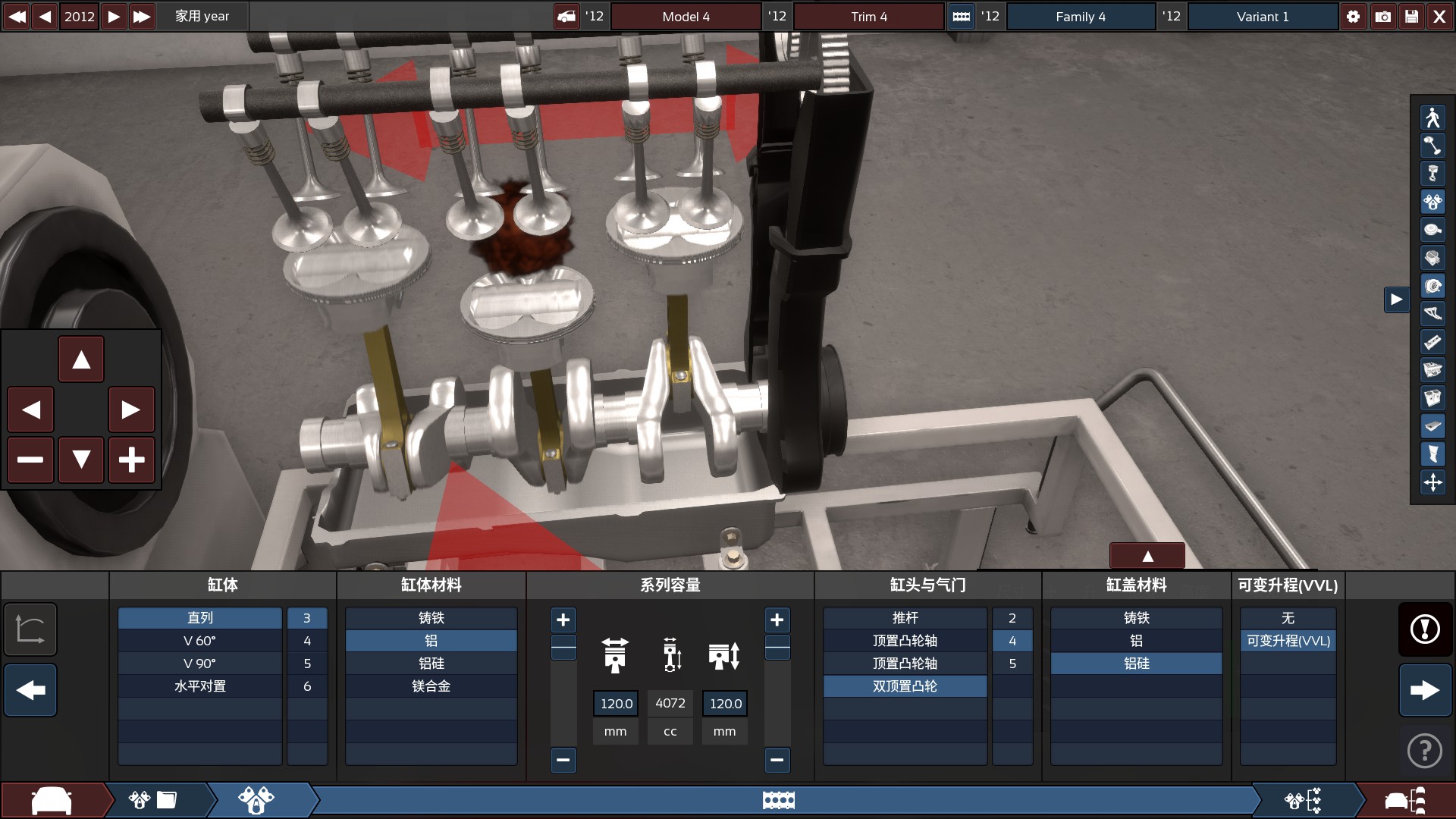The image size is (1456, 819).
Task: Open the Trim 4 selector
Action: [x=868, y=16]
